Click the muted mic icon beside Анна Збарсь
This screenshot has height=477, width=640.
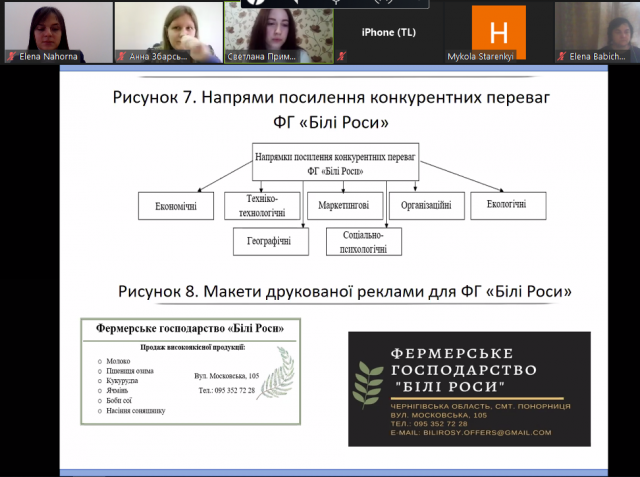(x=121, y=56)
